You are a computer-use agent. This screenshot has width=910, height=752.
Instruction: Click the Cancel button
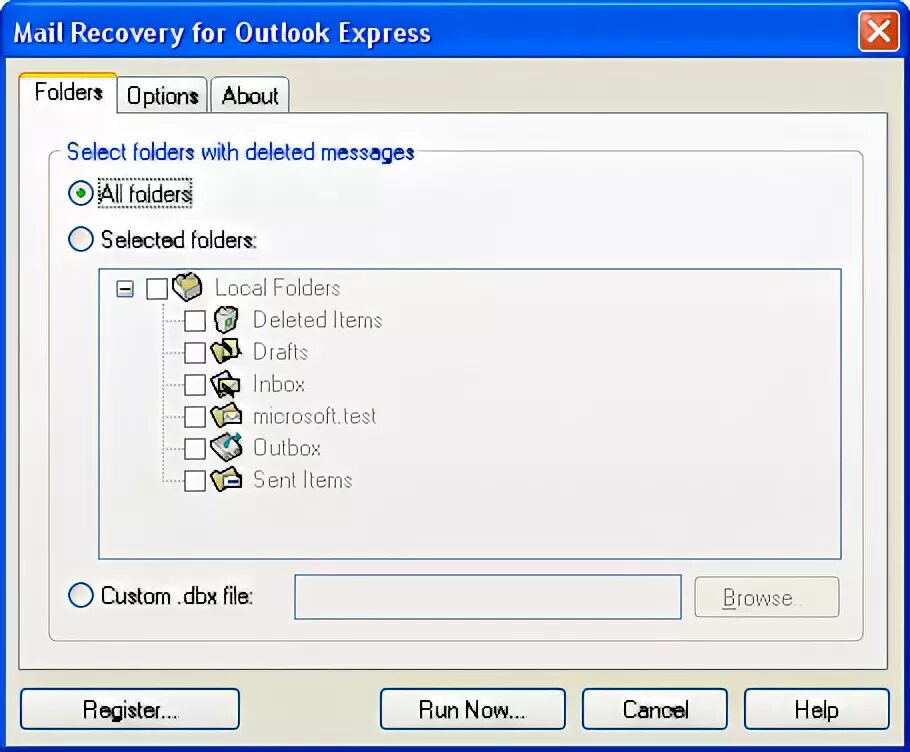pyautogui.click(x=655, y=709)
